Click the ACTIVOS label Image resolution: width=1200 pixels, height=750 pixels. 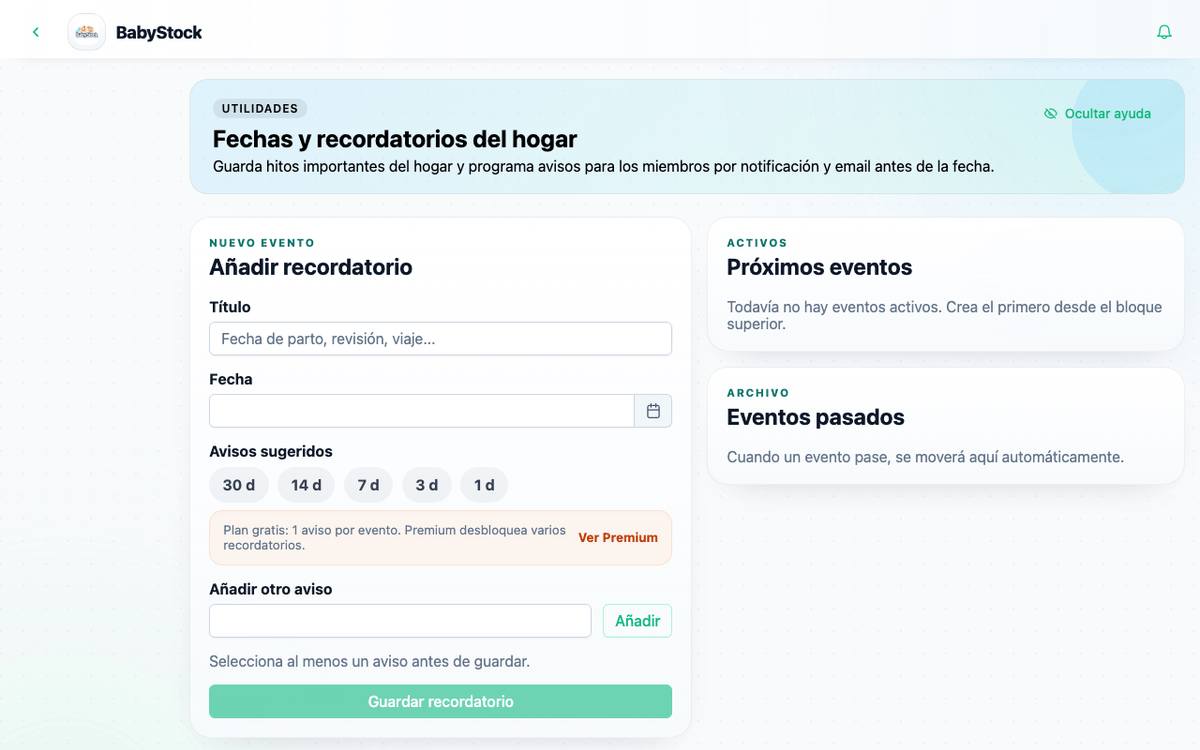757,243
